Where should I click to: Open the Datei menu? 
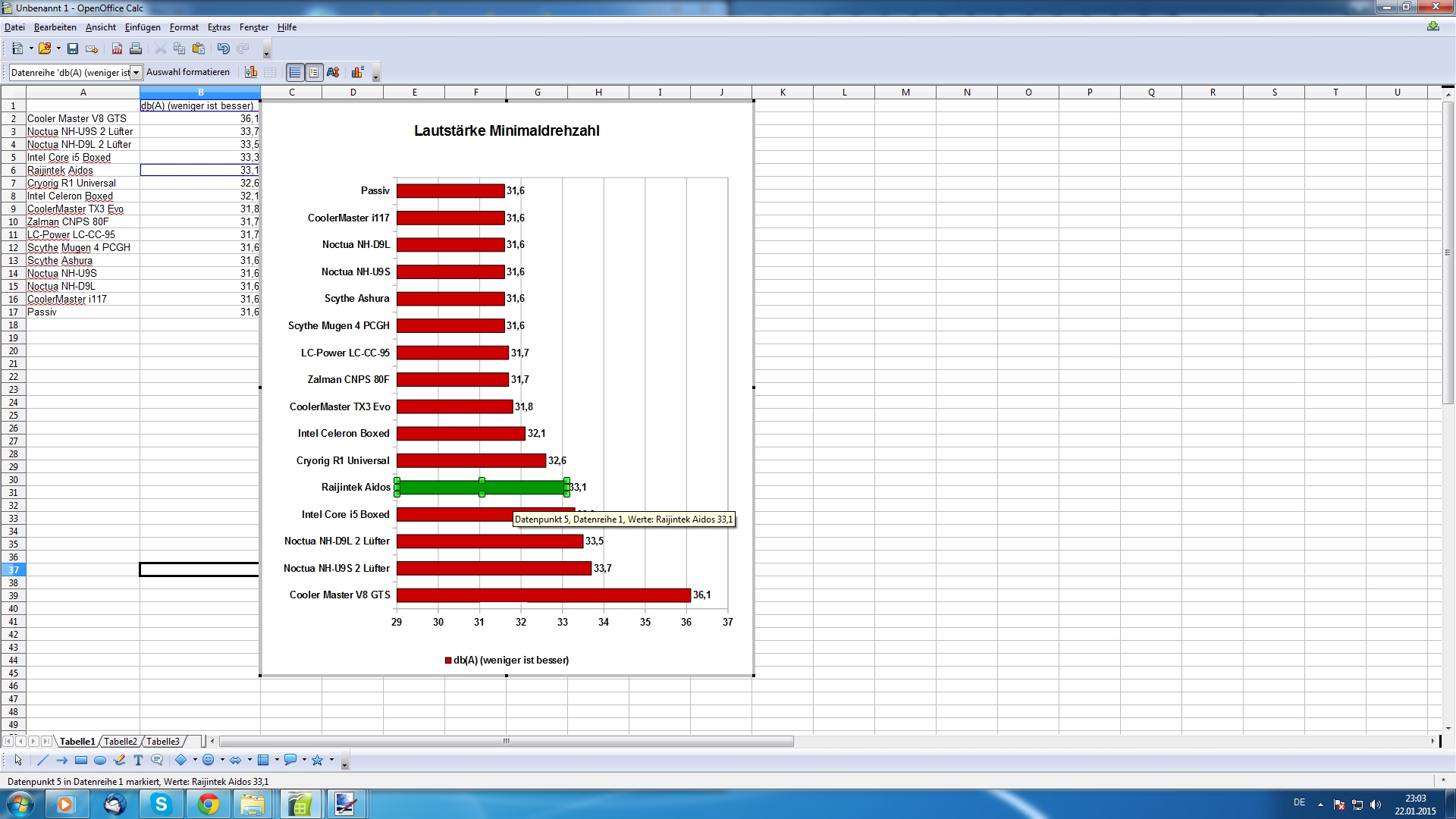pyautogui.click(x=14, y=27)
